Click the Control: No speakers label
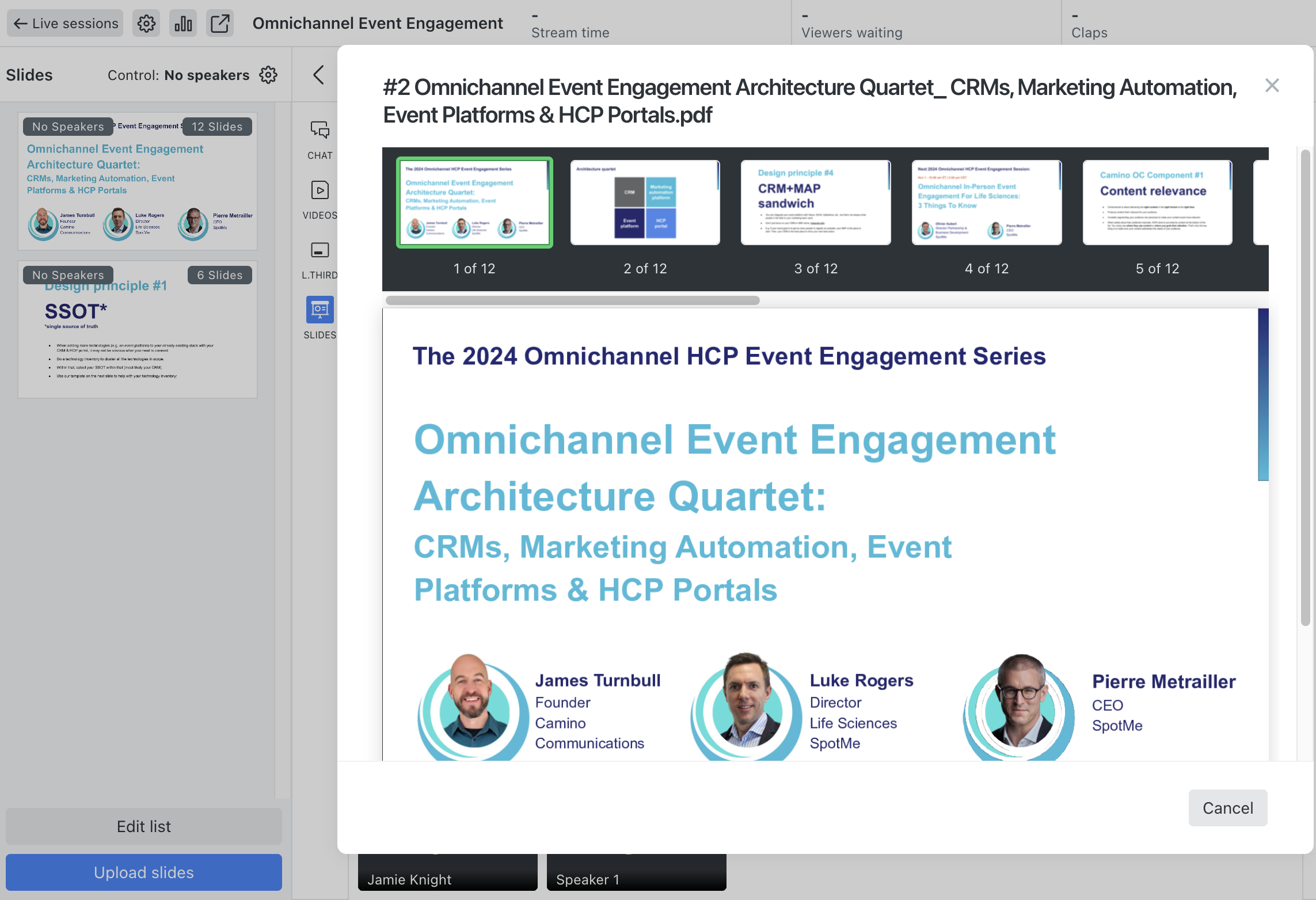 point(178,75)
